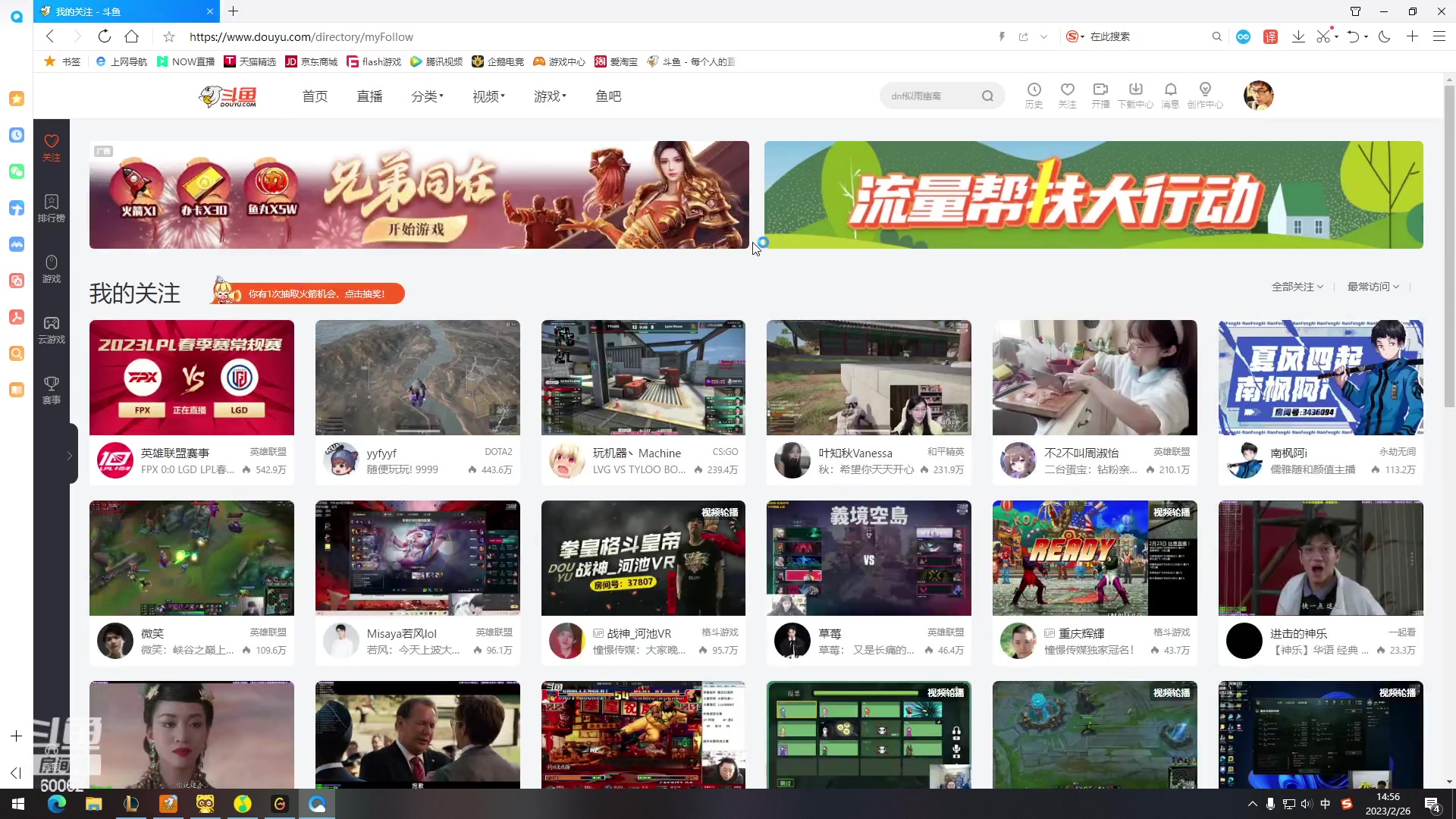Go back with the browser back arrow
1456x819 pixels.
pos(50,36)
